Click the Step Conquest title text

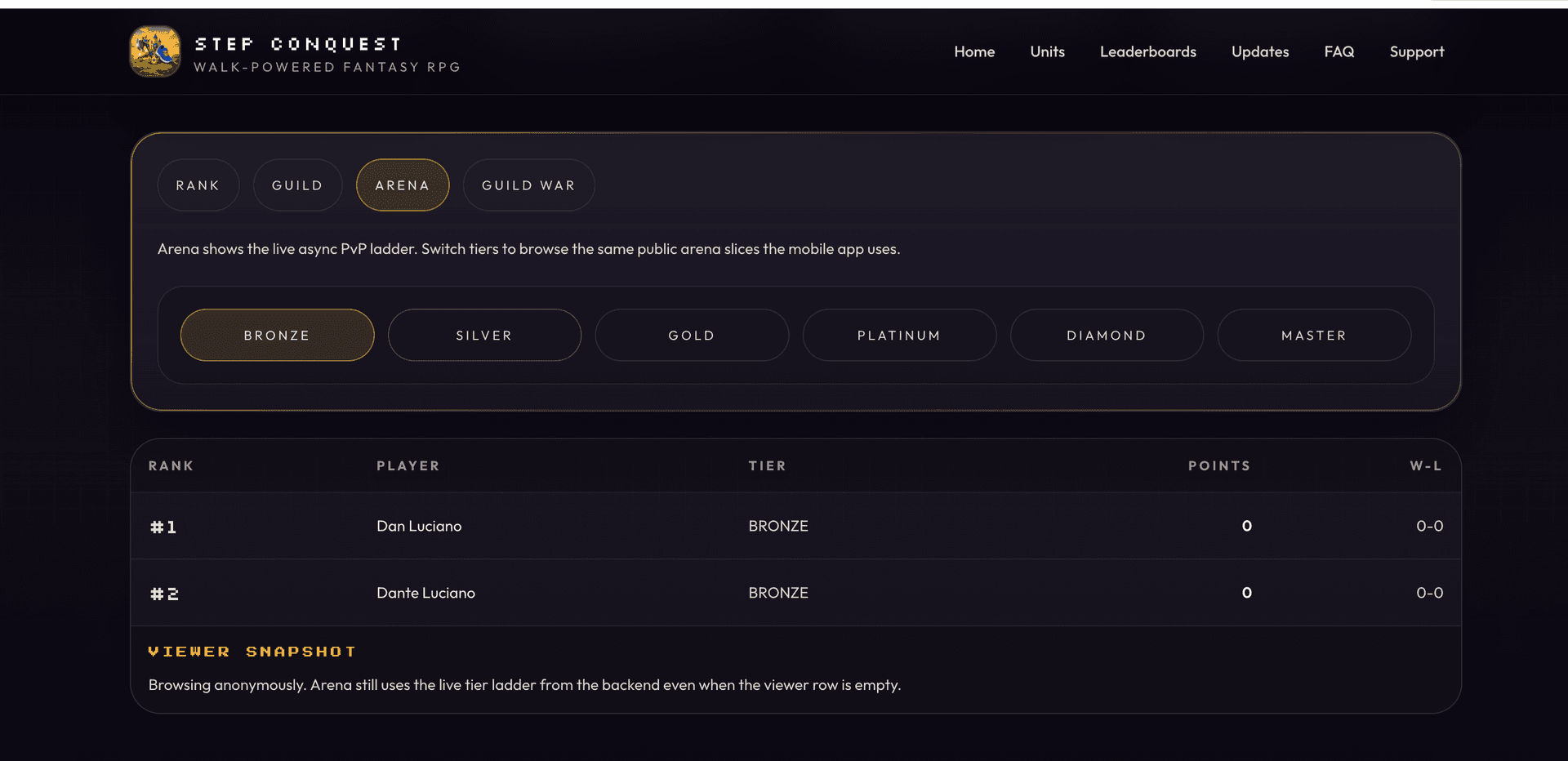pos(298,44)
